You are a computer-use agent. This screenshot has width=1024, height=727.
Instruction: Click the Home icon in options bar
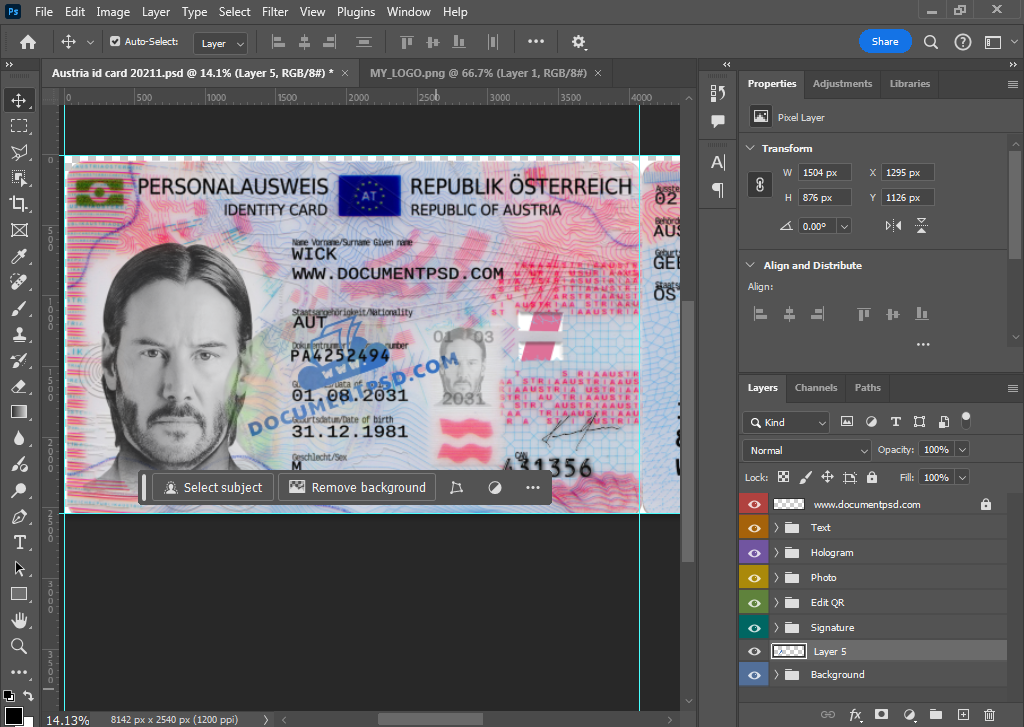(x=27, y=42)
